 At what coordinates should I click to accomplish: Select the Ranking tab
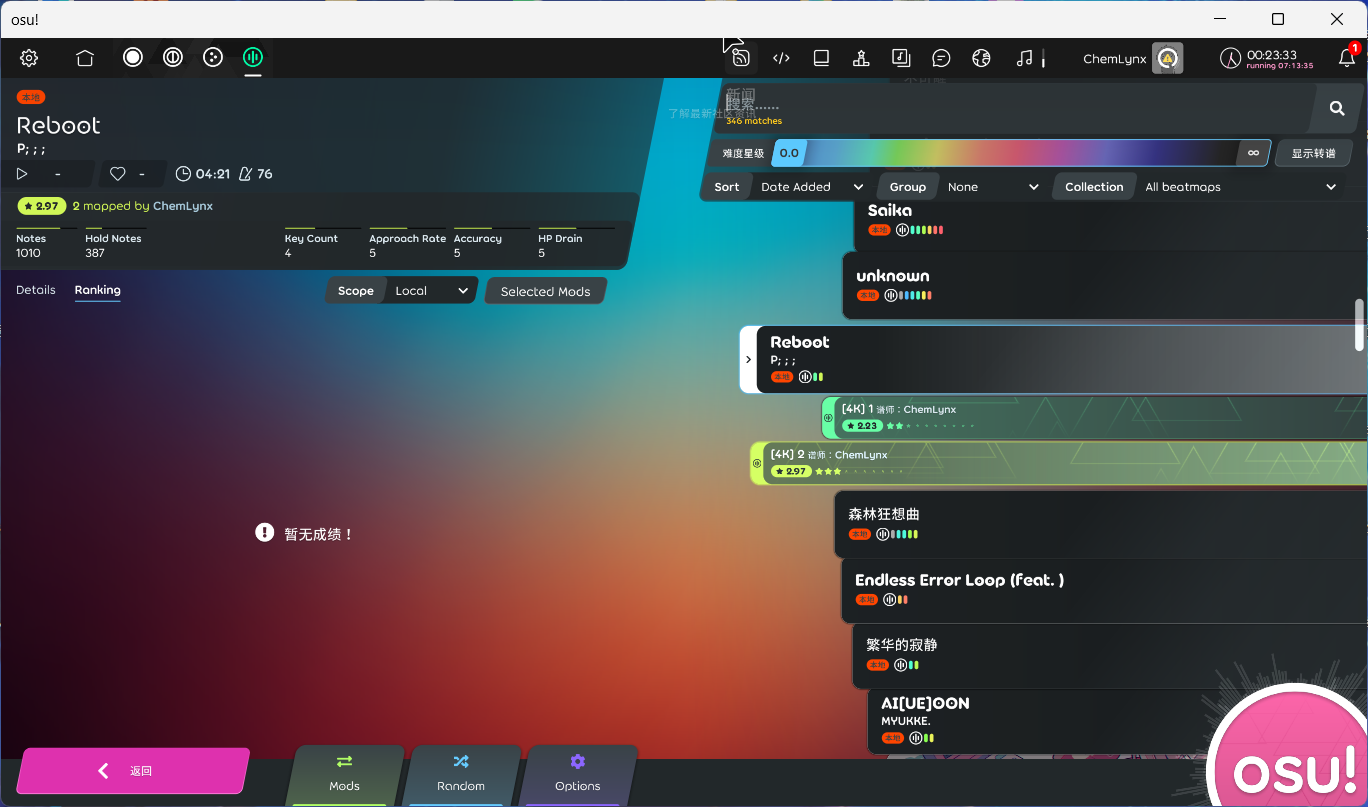click(97, 290)
